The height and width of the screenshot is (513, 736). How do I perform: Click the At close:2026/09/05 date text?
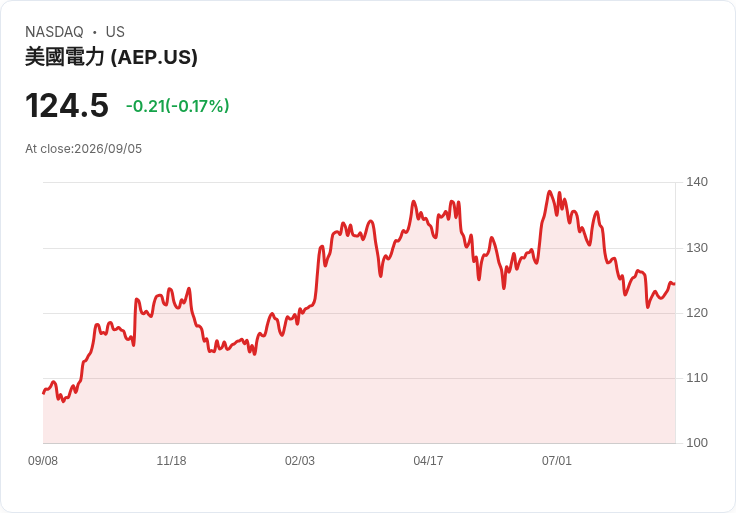coord(84,149)
